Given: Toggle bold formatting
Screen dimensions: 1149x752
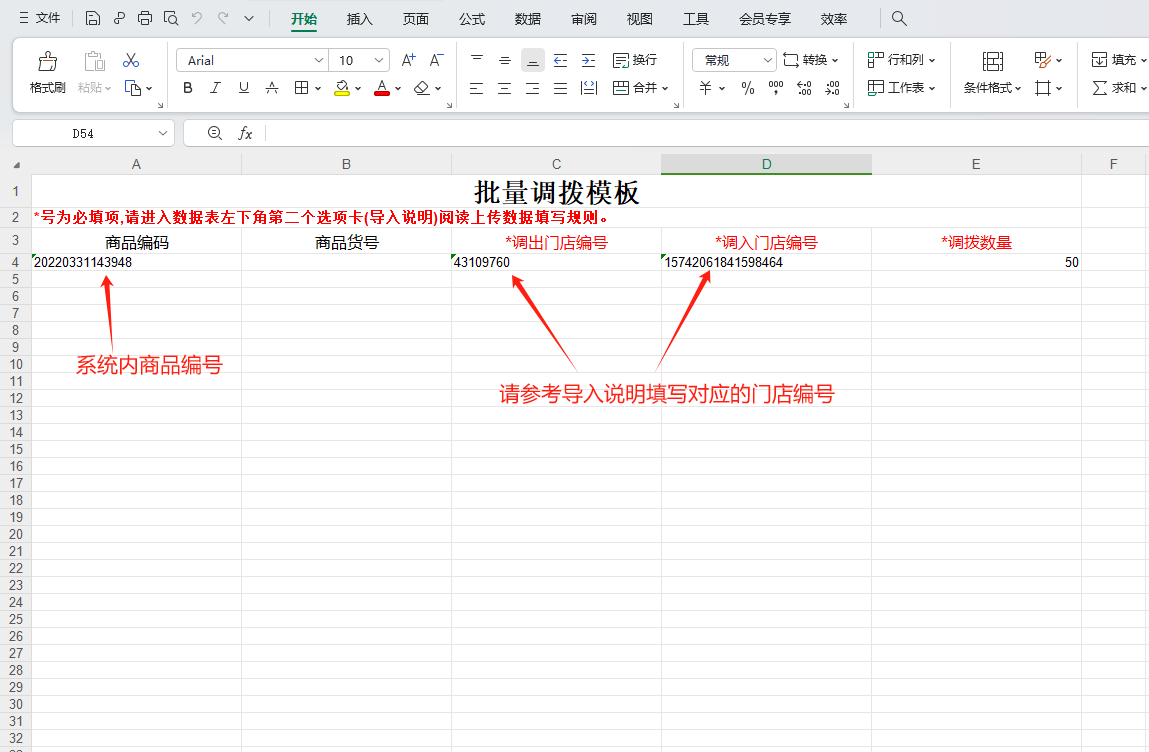Looking at the screenshot, I should (187, 88).
